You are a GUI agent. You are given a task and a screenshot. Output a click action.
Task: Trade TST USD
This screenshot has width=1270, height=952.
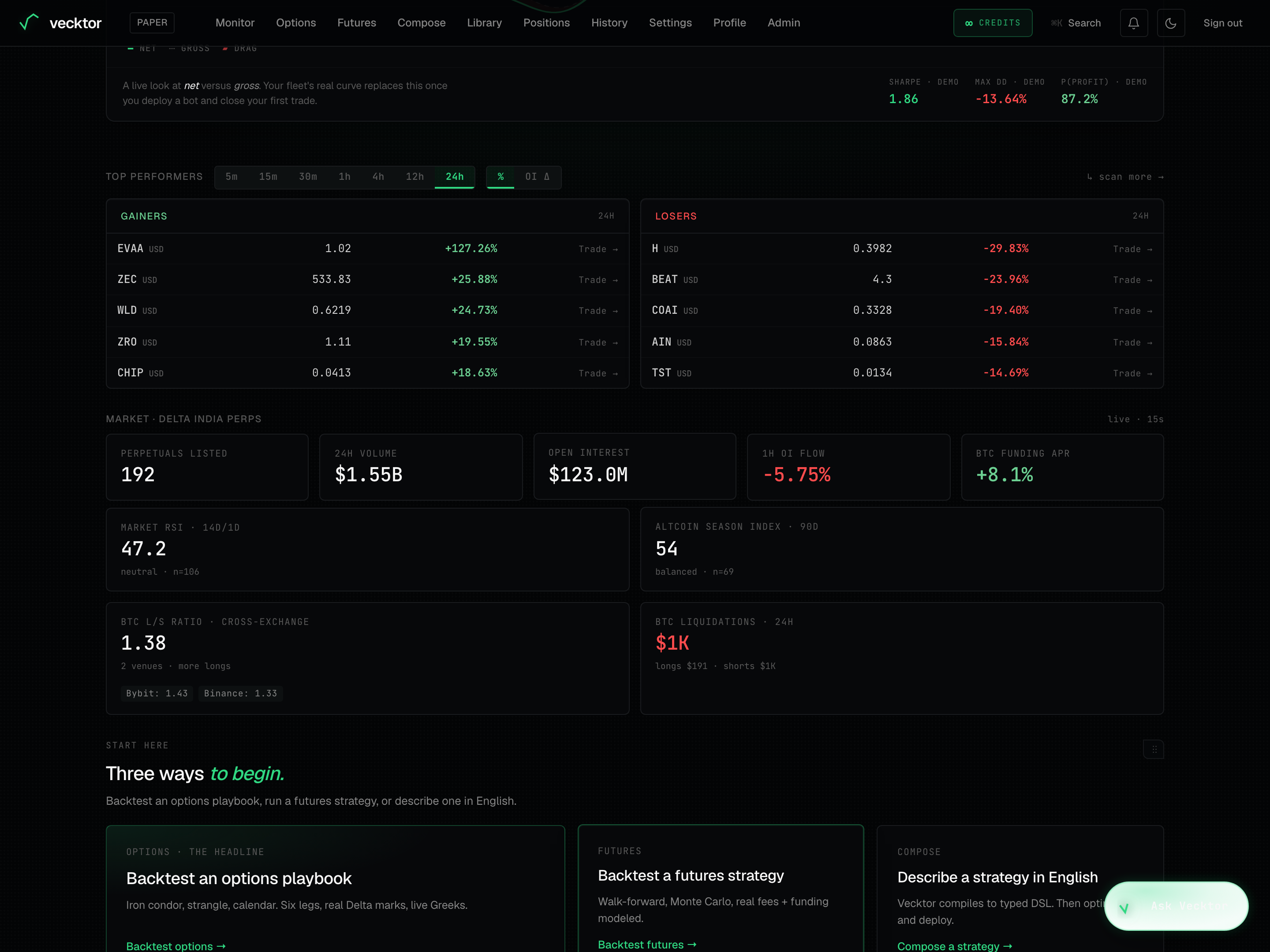pyautogui.click(x=1132, y=374)
